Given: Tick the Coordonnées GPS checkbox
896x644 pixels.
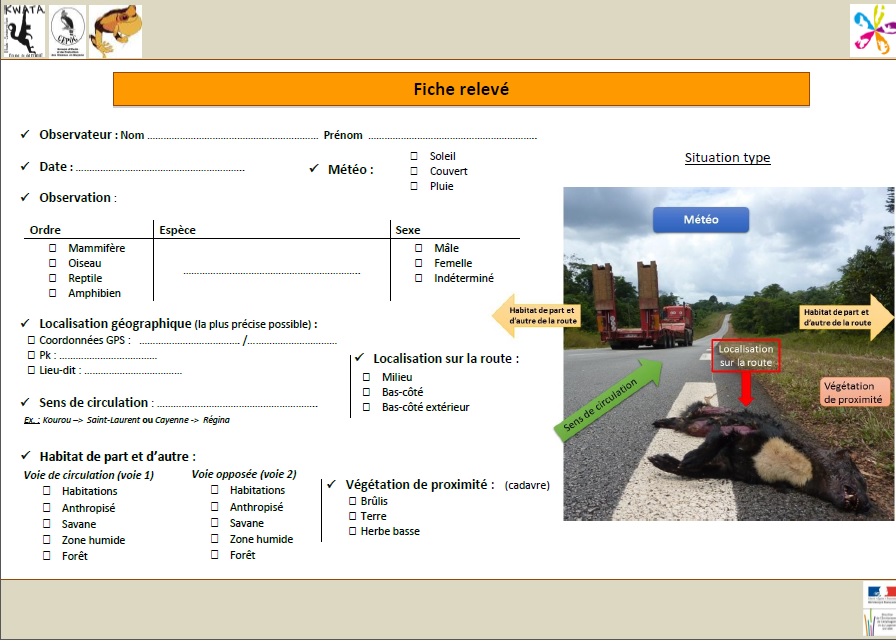Looking at the screenshot, I should click(x=31, y=340).
